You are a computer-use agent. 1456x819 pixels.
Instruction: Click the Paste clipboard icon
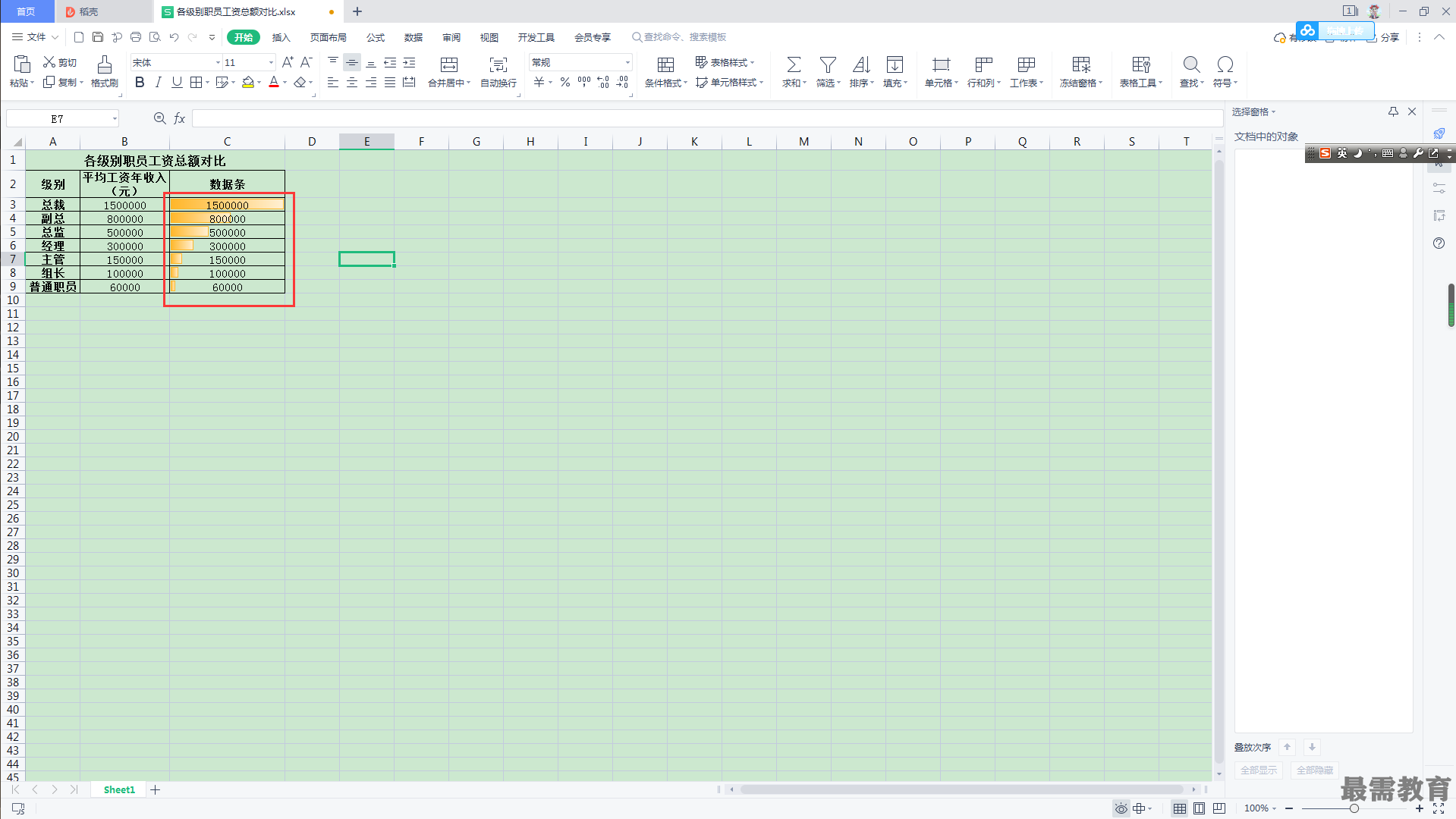coord(21,64)
